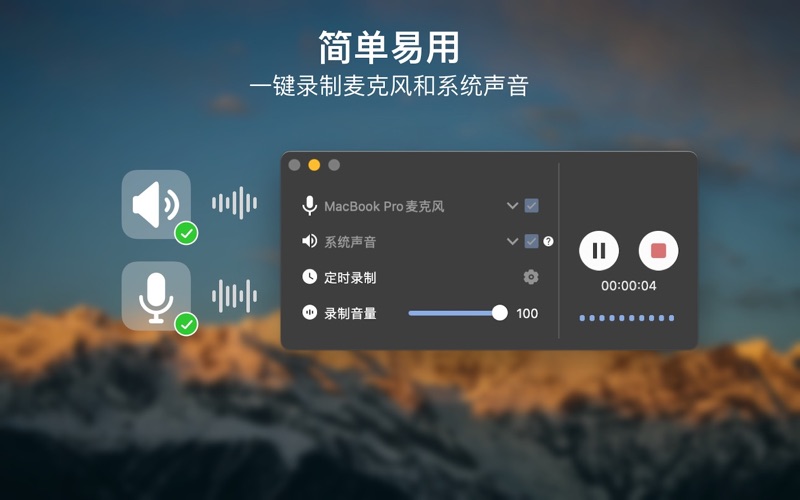Click the speaker icon beside 系统声音
Viewport: 800px width, 500px height.
tap(309, 241)
